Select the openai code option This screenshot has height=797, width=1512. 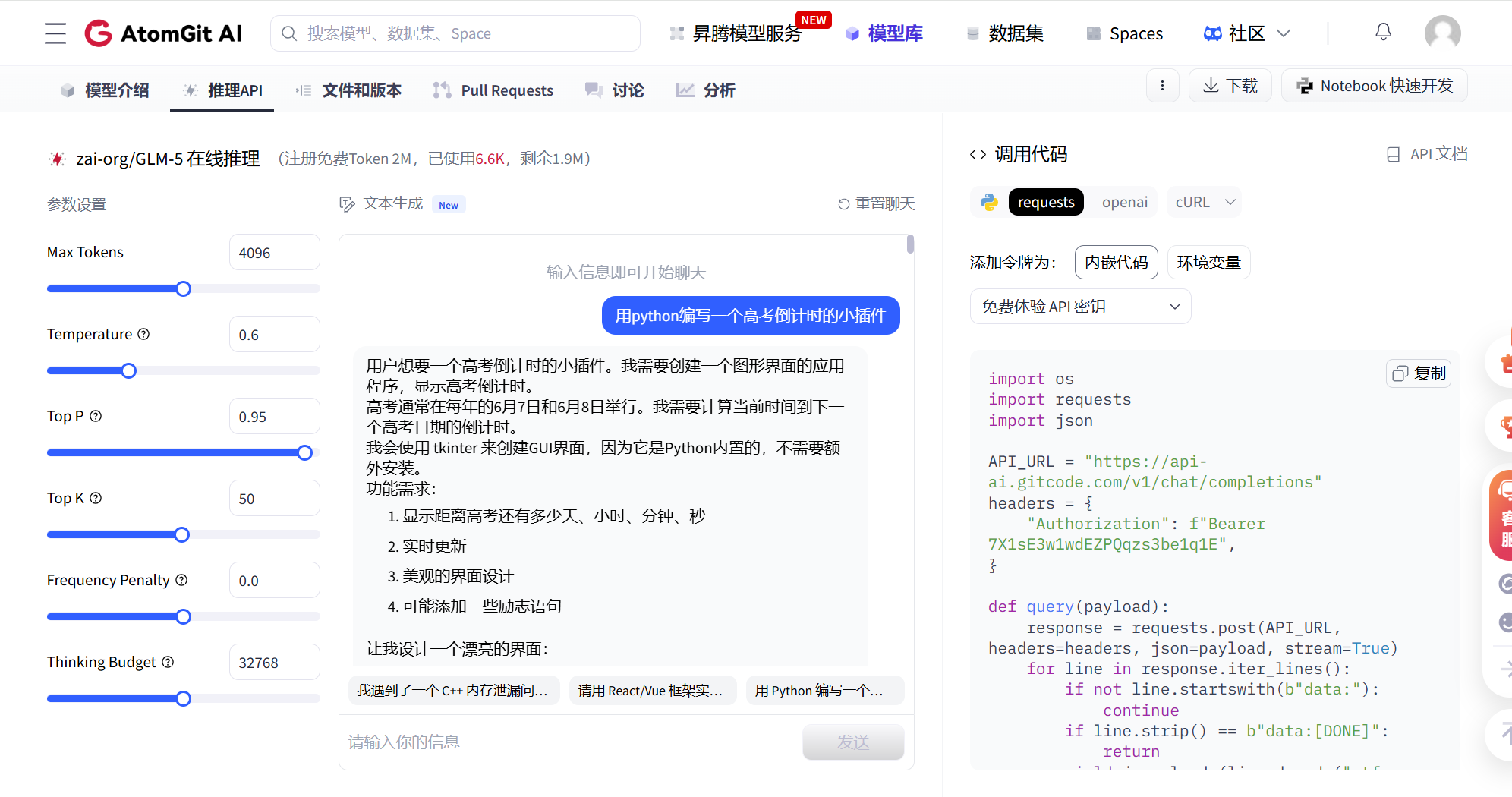(1125, 202)
